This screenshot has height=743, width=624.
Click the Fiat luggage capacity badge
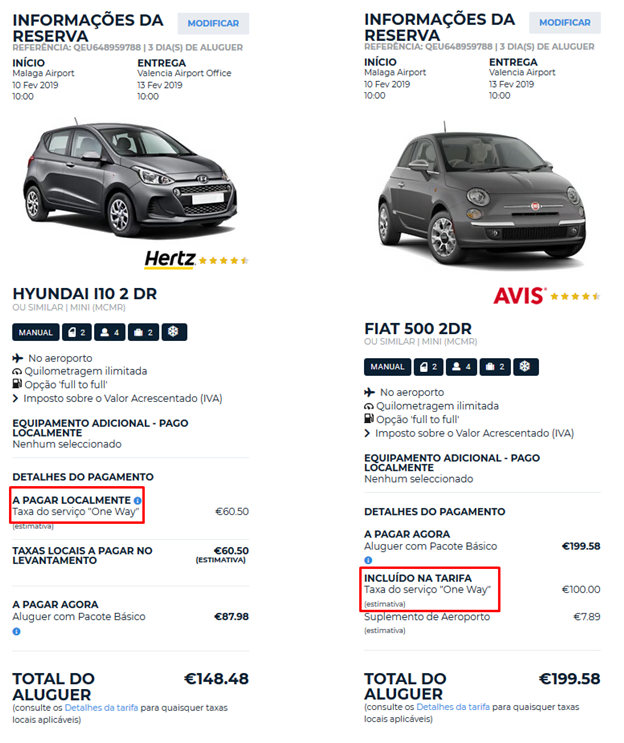pos(494,367)
